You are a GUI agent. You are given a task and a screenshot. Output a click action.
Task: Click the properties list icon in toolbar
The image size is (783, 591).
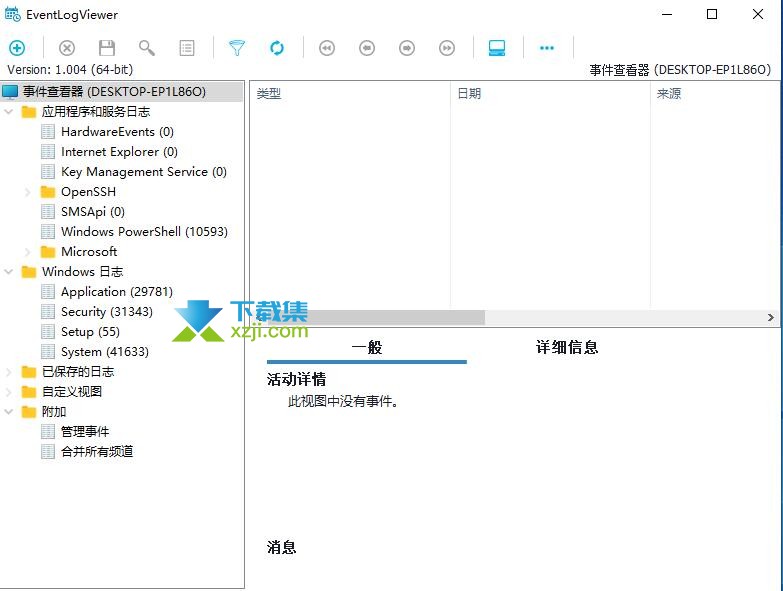pos(187,48)
